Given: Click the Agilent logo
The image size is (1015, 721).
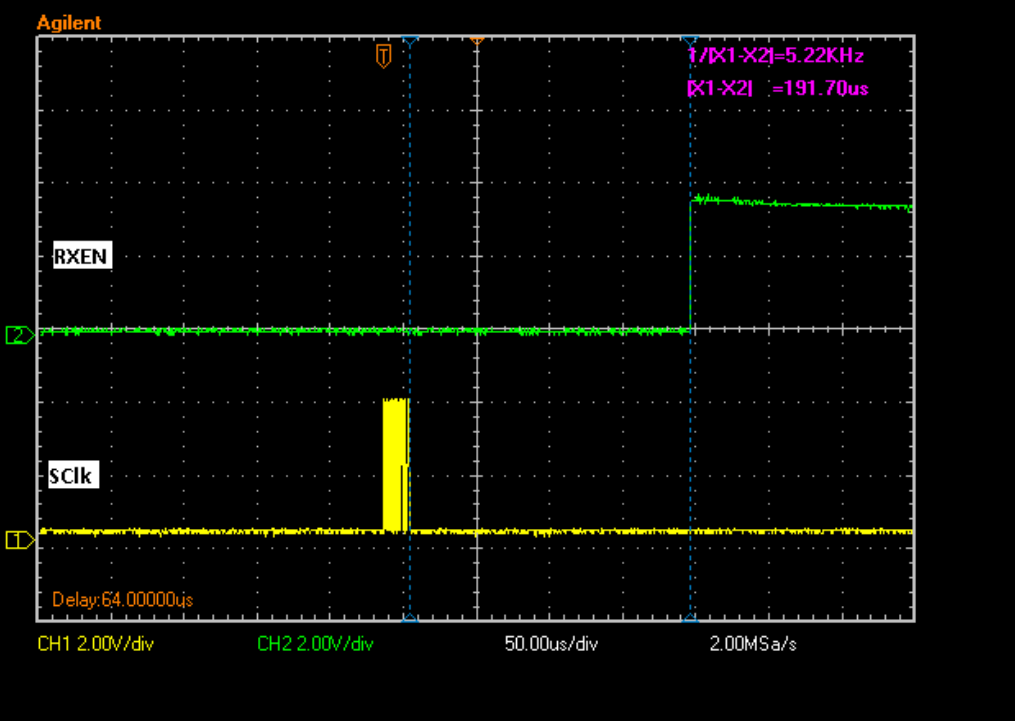Looking at the screenshot, I should point(69,22).
